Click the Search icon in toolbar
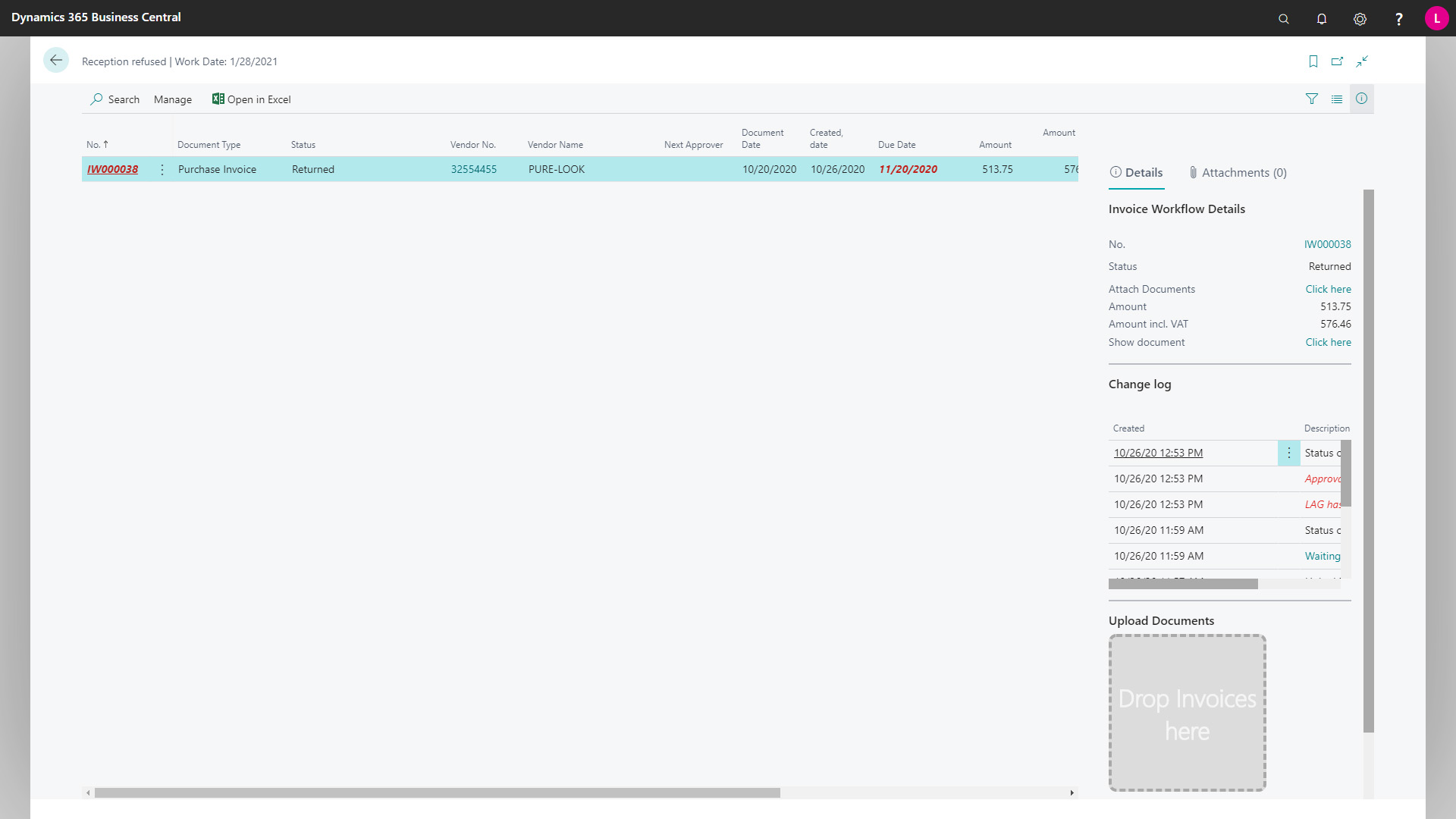The height and width of the screenshot is (819, 1456). (97, 99)
